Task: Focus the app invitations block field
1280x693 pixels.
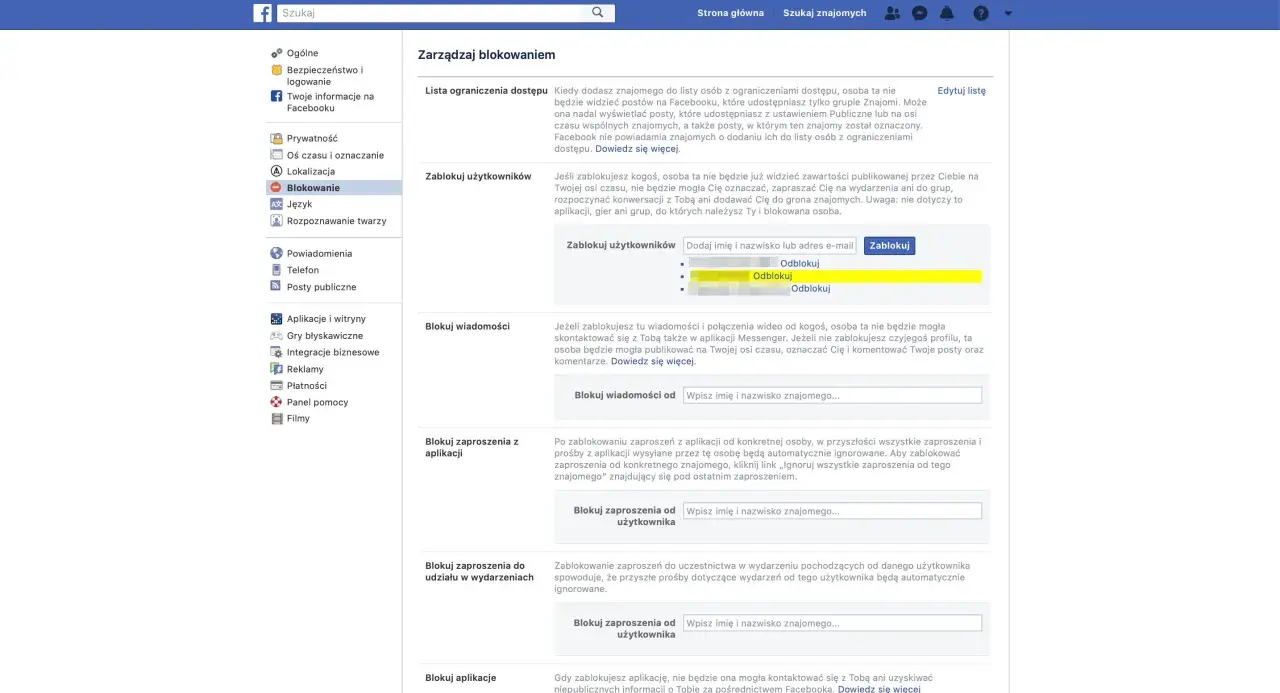Action: (832, 511)
